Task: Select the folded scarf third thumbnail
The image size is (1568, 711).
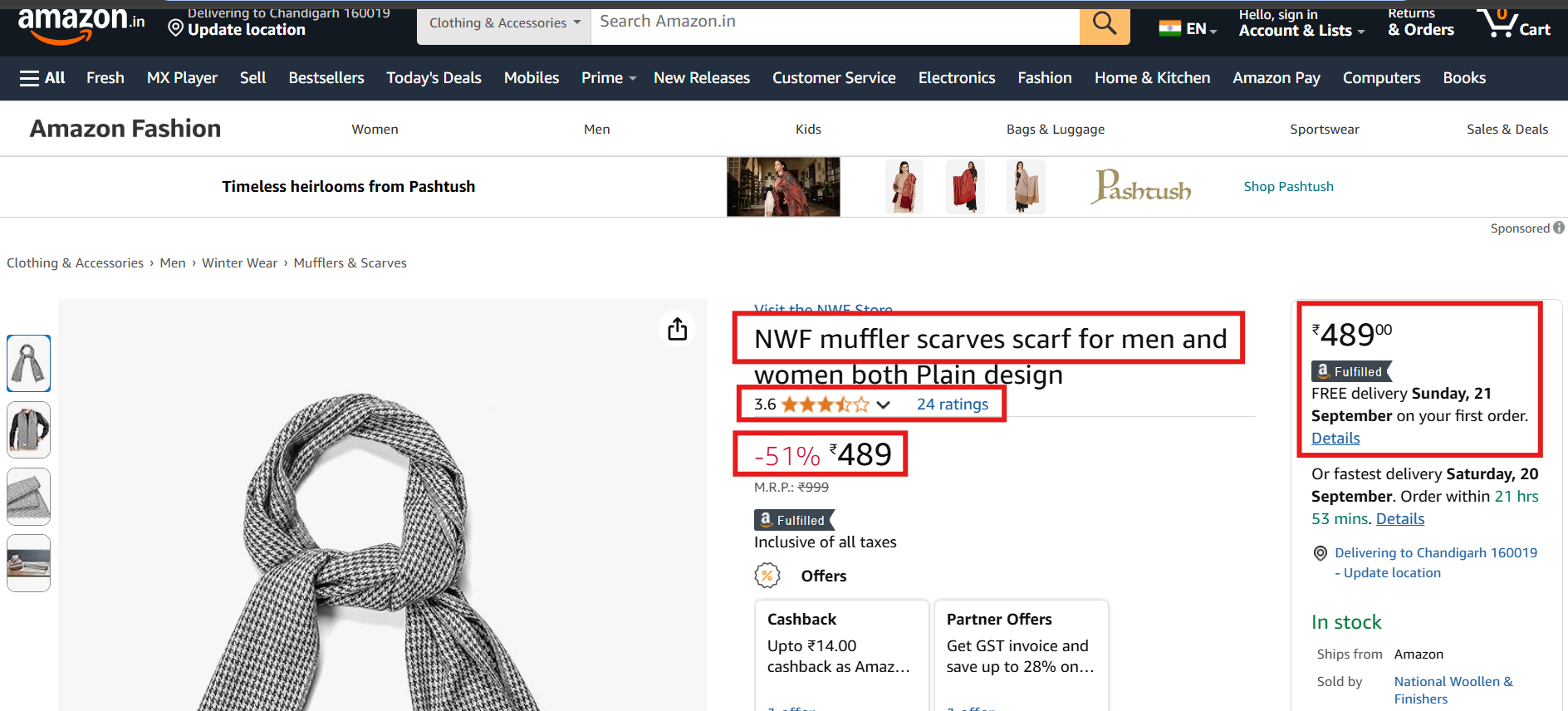Action: (28, 496)
